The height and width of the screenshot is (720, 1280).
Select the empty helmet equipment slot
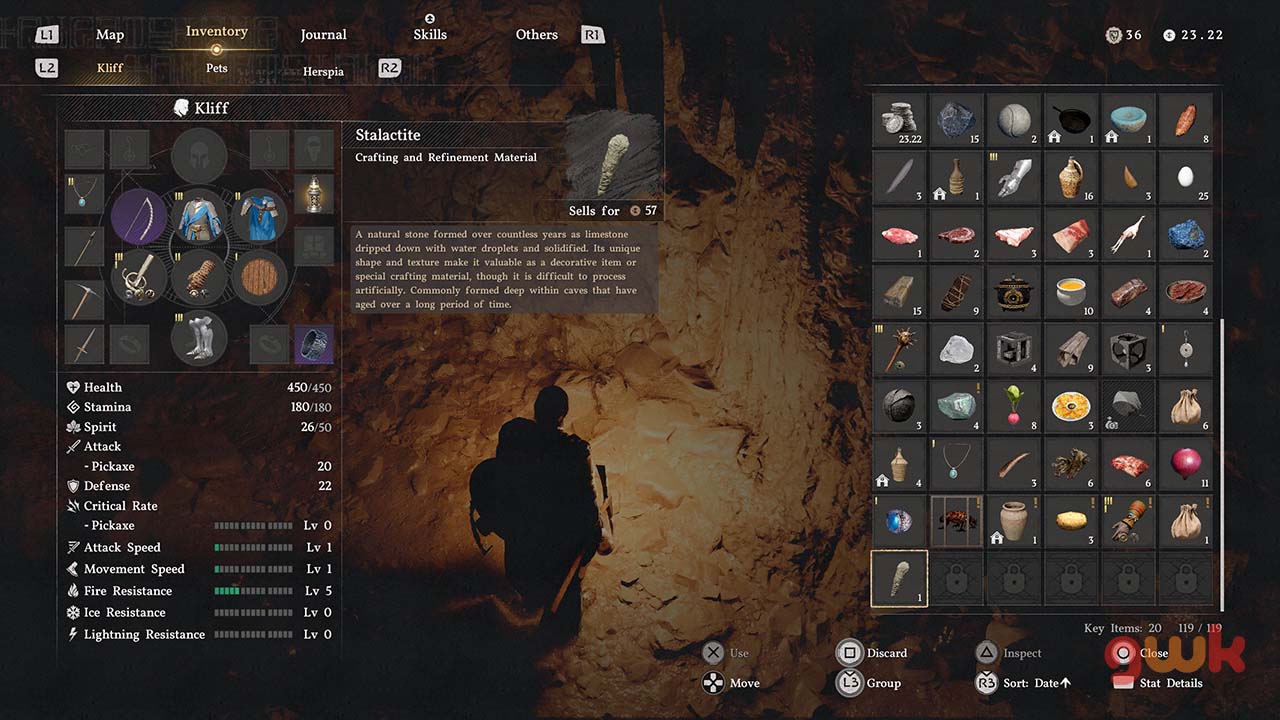(x=199, y=155)
